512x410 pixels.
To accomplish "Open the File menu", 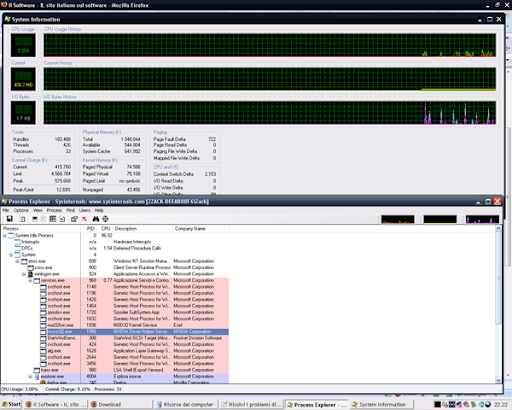I will 6,210.
